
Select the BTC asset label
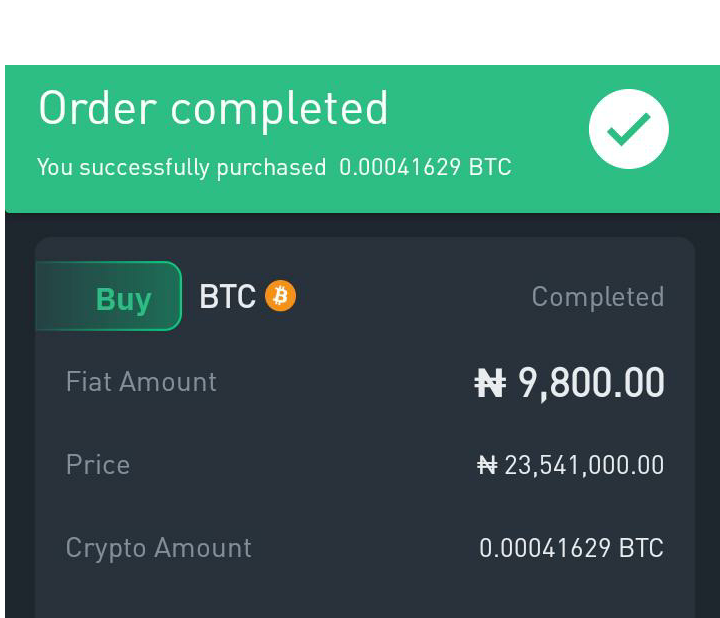pyautogui.click(x=227, y=296)
